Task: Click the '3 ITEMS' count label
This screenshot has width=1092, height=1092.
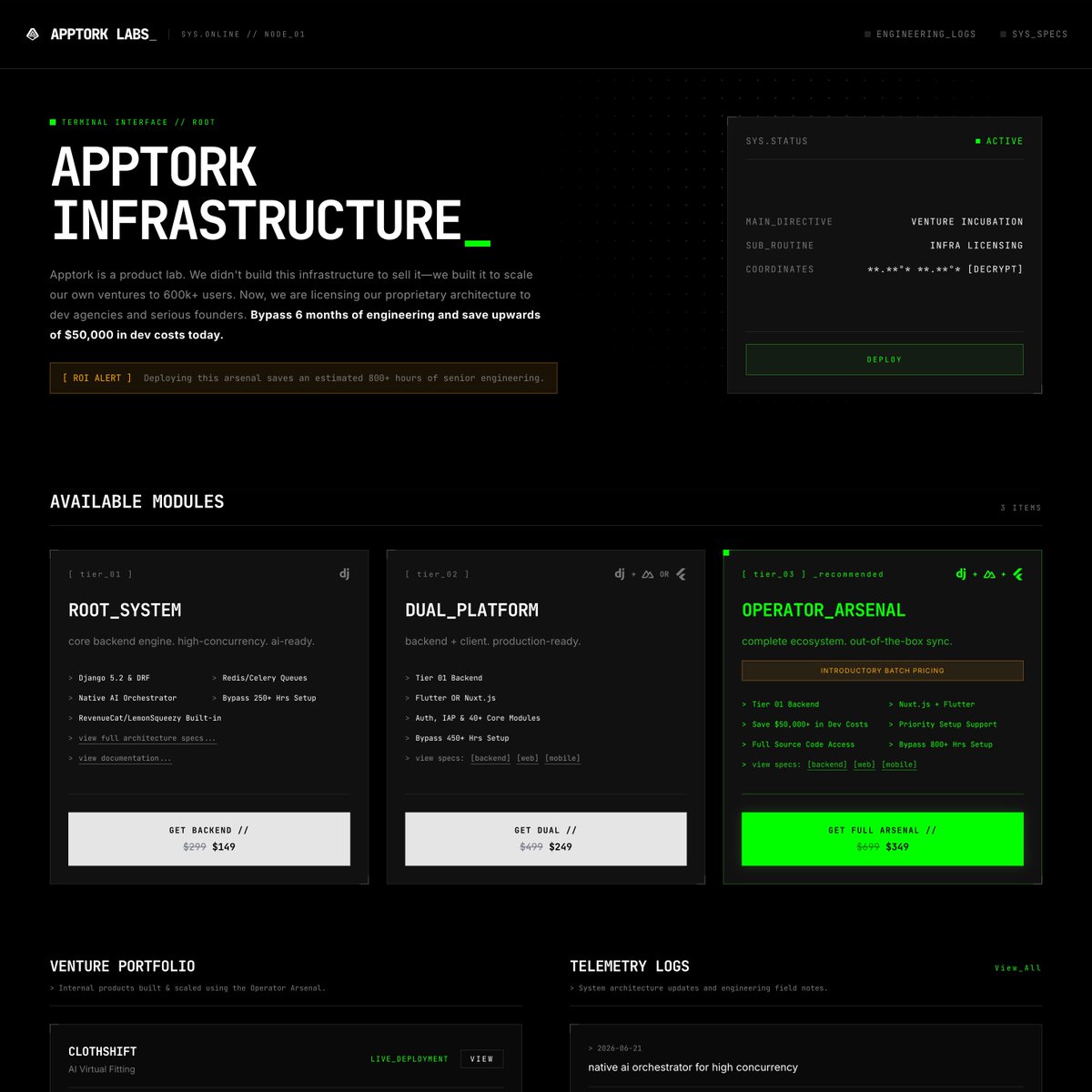Action: point(1021,508)
